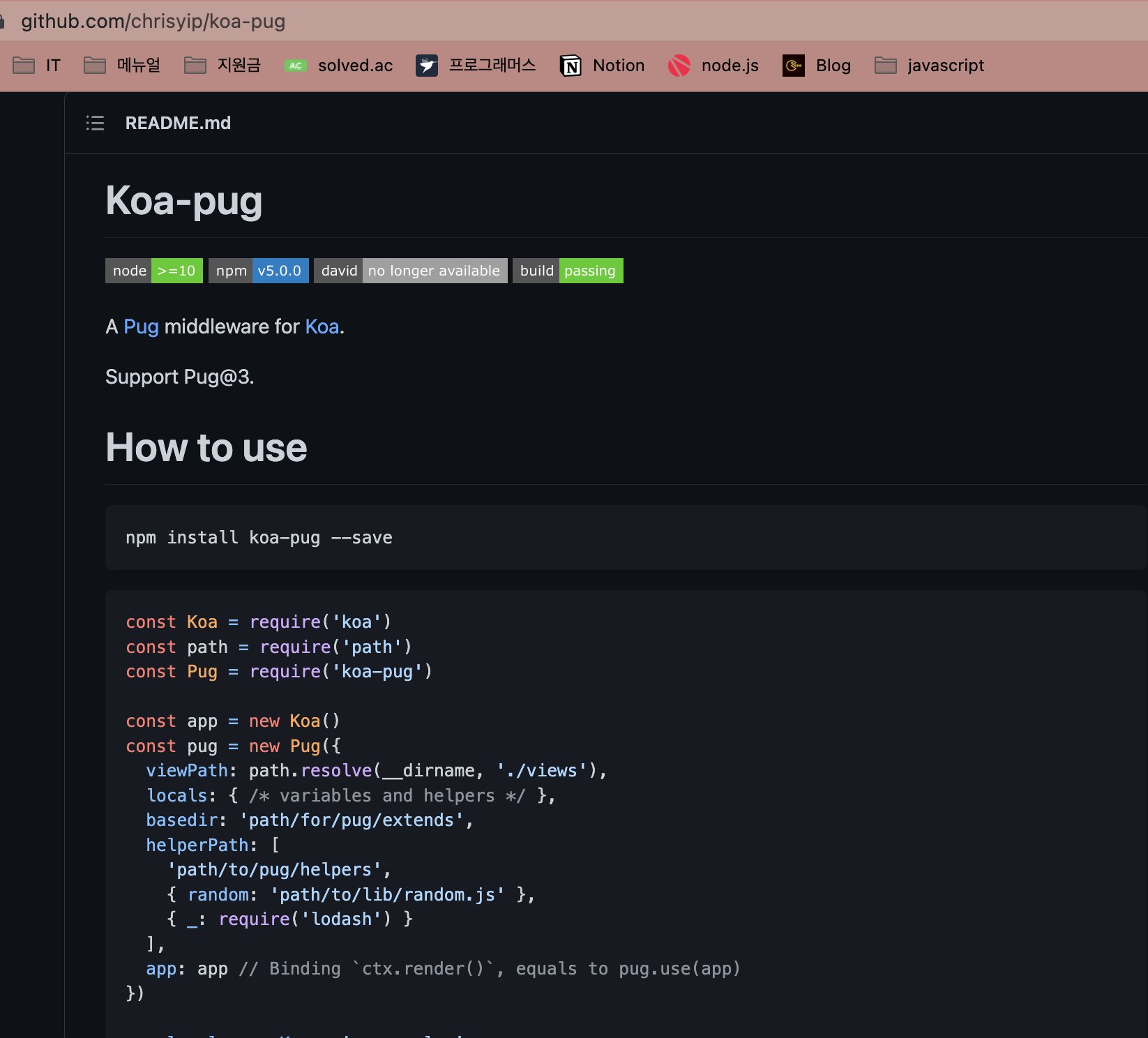Follow the Pug link in description
Viewport: 1148px width, 1038px height.
(x=142, y=326)
